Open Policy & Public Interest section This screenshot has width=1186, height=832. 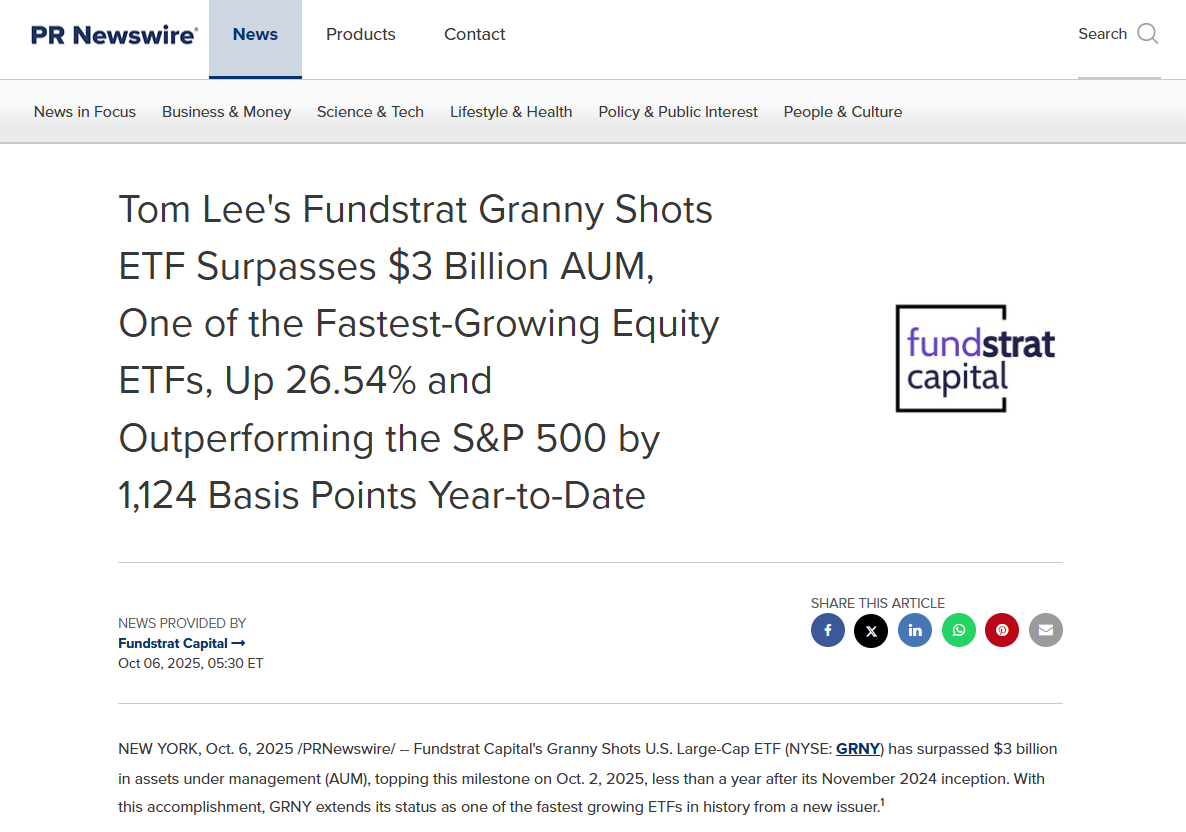(678, 112)
